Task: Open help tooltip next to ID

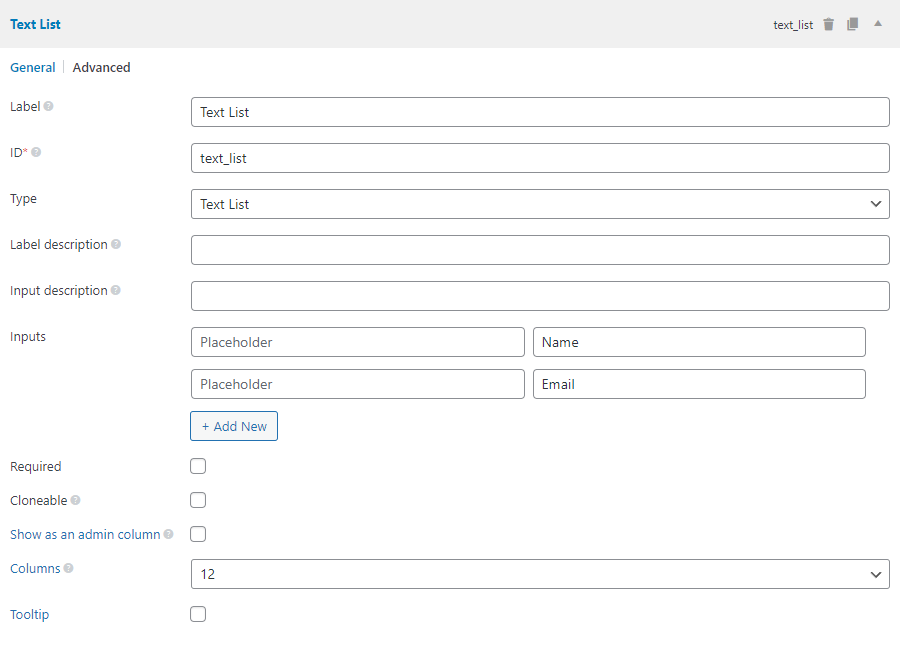Action: coord(36,152)
